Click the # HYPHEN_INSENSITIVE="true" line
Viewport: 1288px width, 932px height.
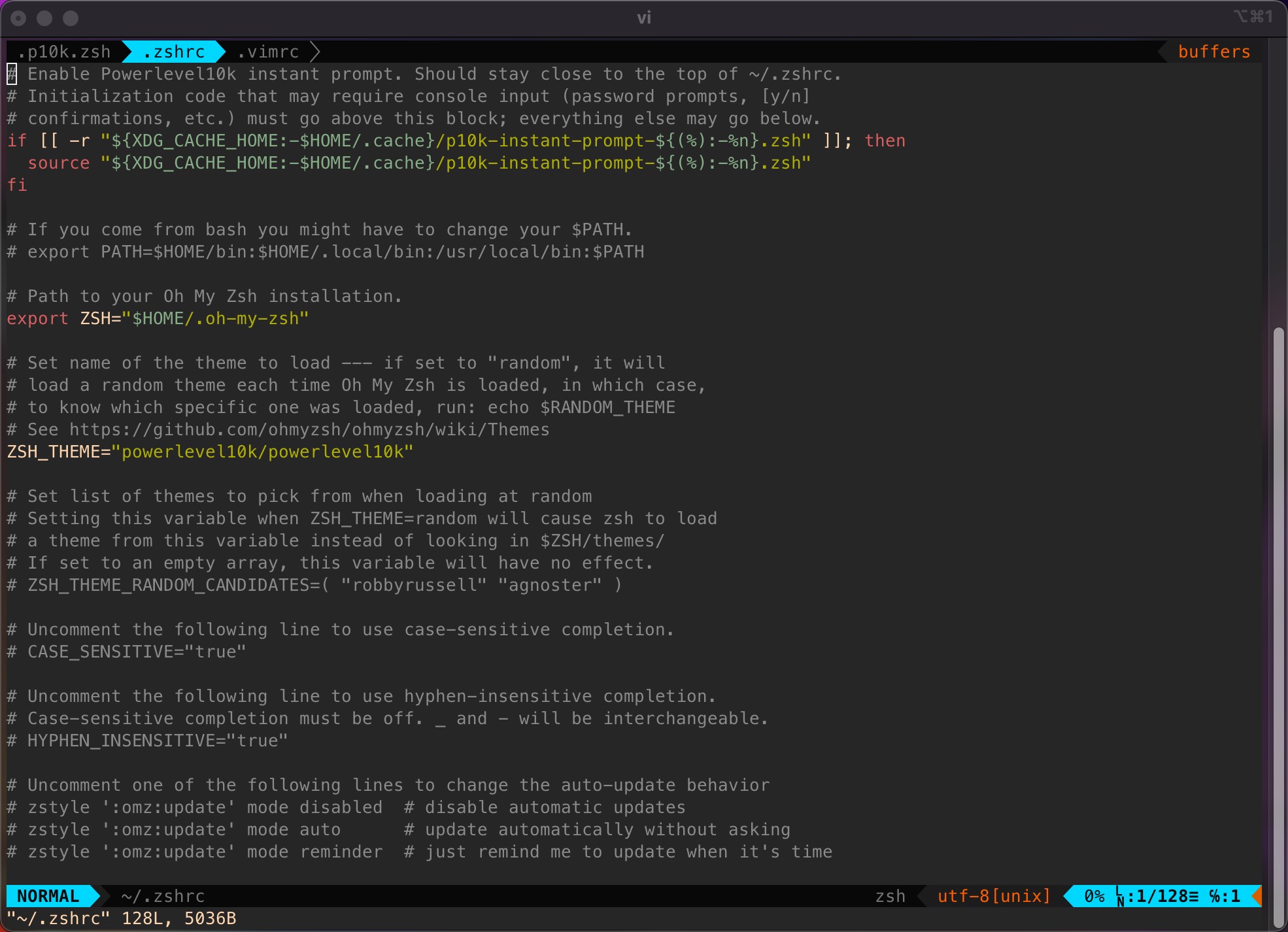147,741
